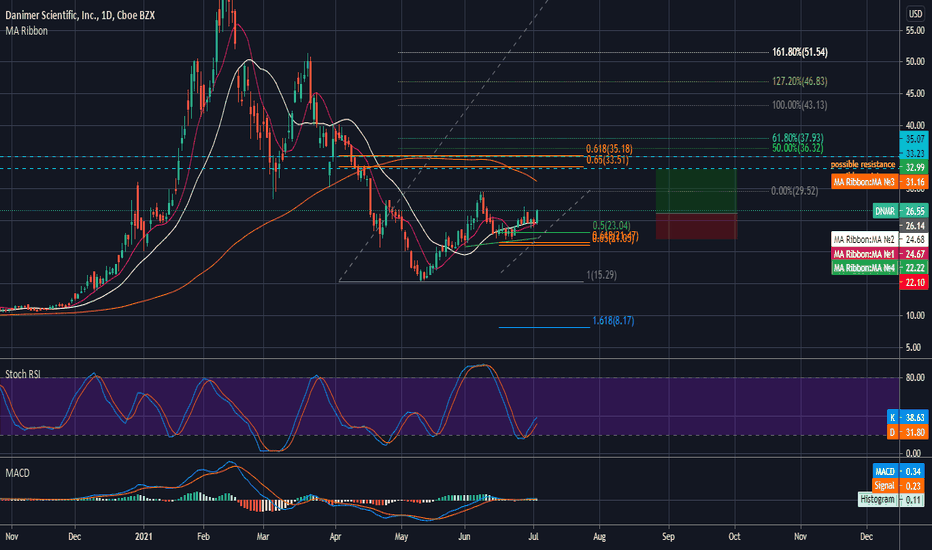
Task: Click the red 22.10 price tag
Action: (914, 282)
